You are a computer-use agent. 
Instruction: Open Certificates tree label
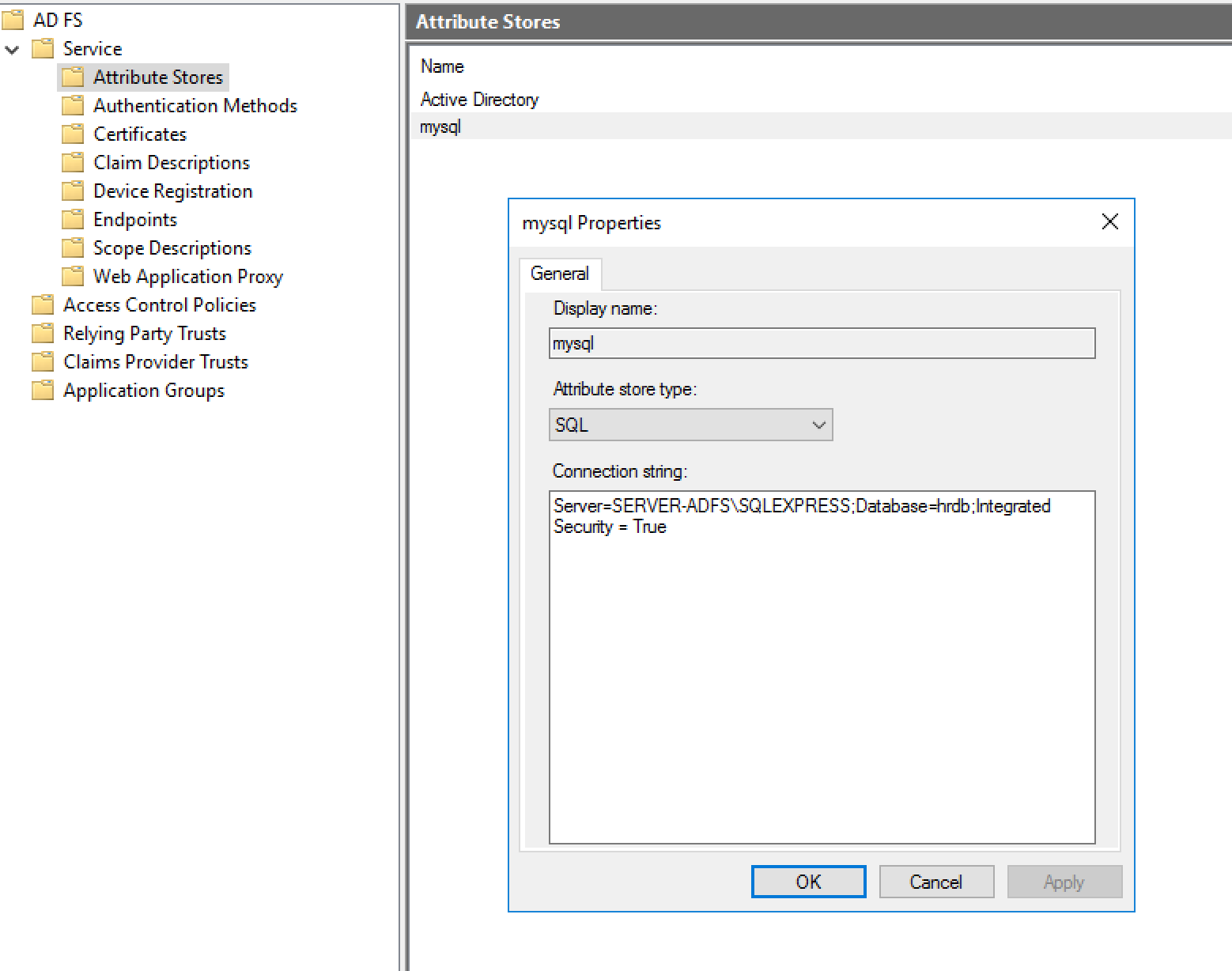point(140,134)
